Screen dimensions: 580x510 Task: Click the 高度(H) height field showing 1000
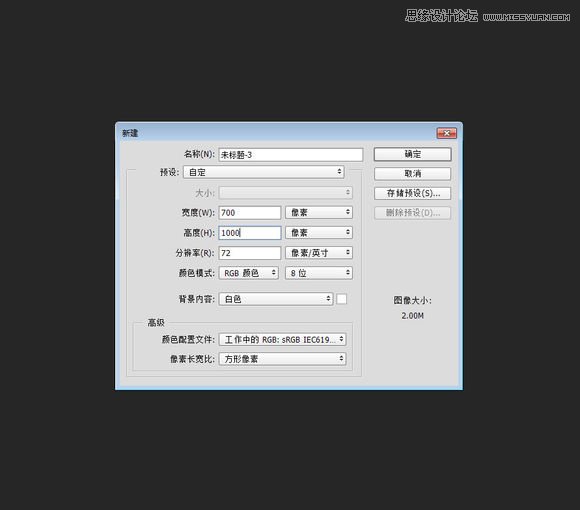(x=250, y=233)
